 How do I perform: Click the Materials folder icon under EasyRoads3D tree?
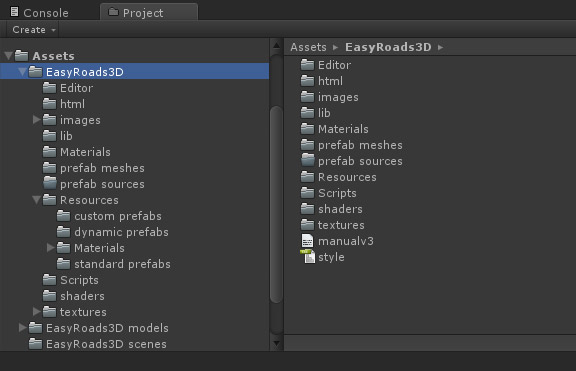point(49,152)
